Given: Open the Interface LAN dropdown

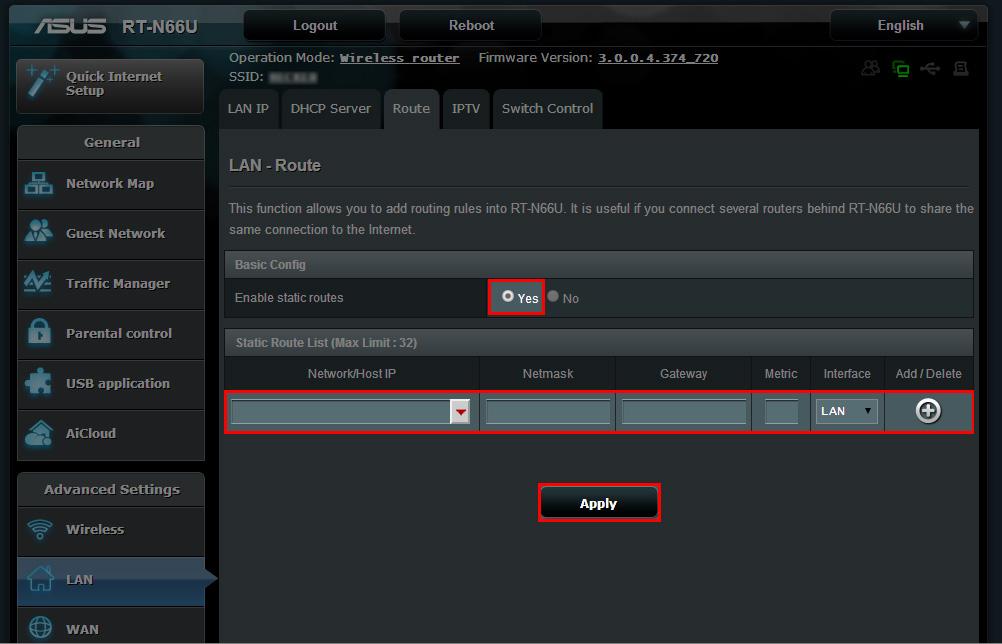Looking at the screenshot, I should pos(846,411).
